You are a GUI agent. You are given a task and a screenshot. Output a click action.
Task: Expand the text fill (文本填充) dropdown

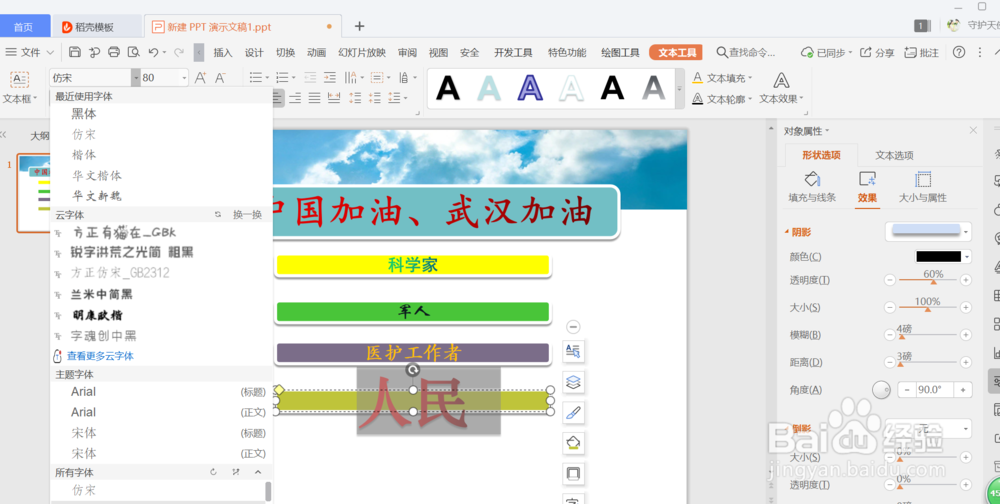pos(750,78)
